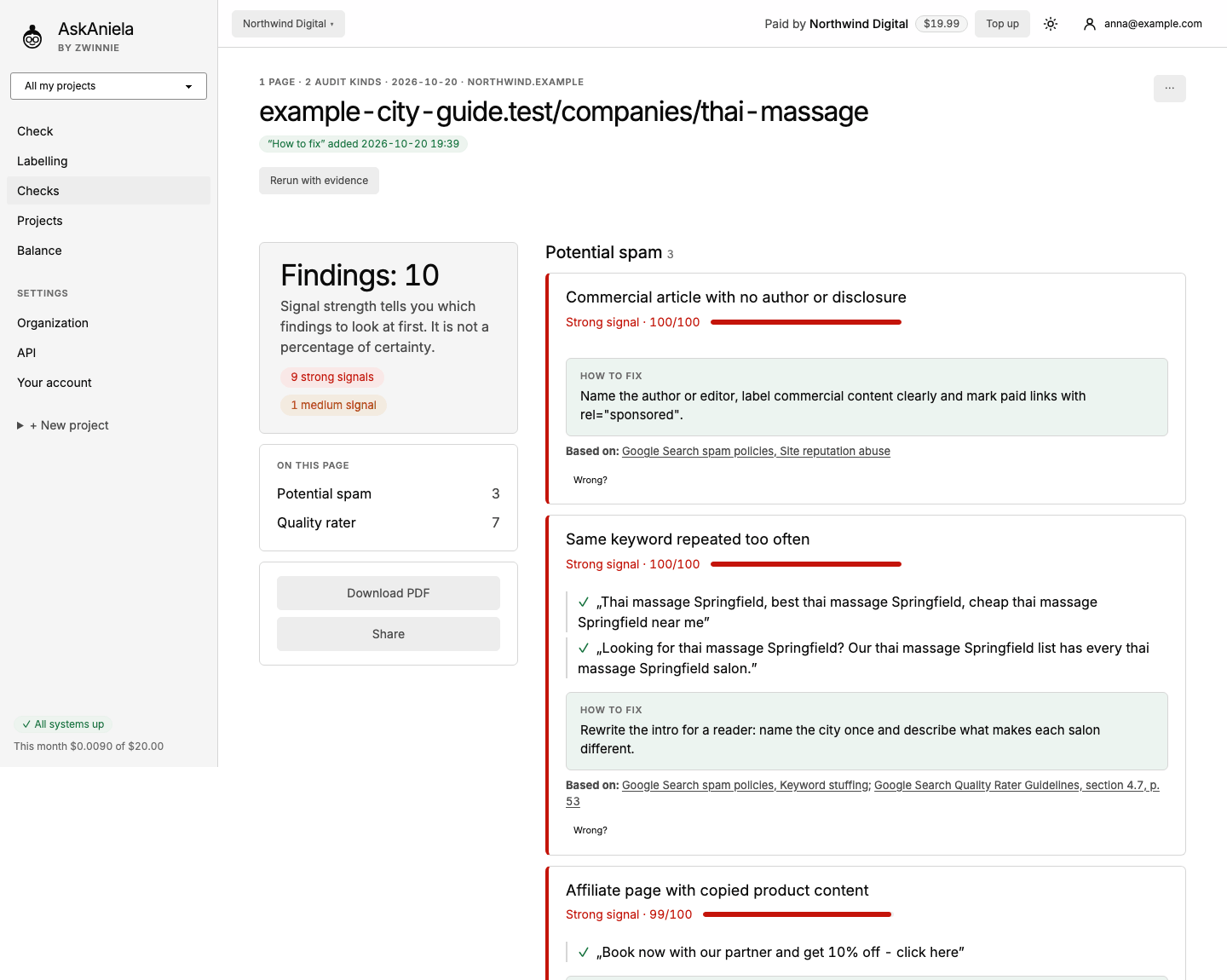Open API settings
1227x980 pixels.
(108, 353)
